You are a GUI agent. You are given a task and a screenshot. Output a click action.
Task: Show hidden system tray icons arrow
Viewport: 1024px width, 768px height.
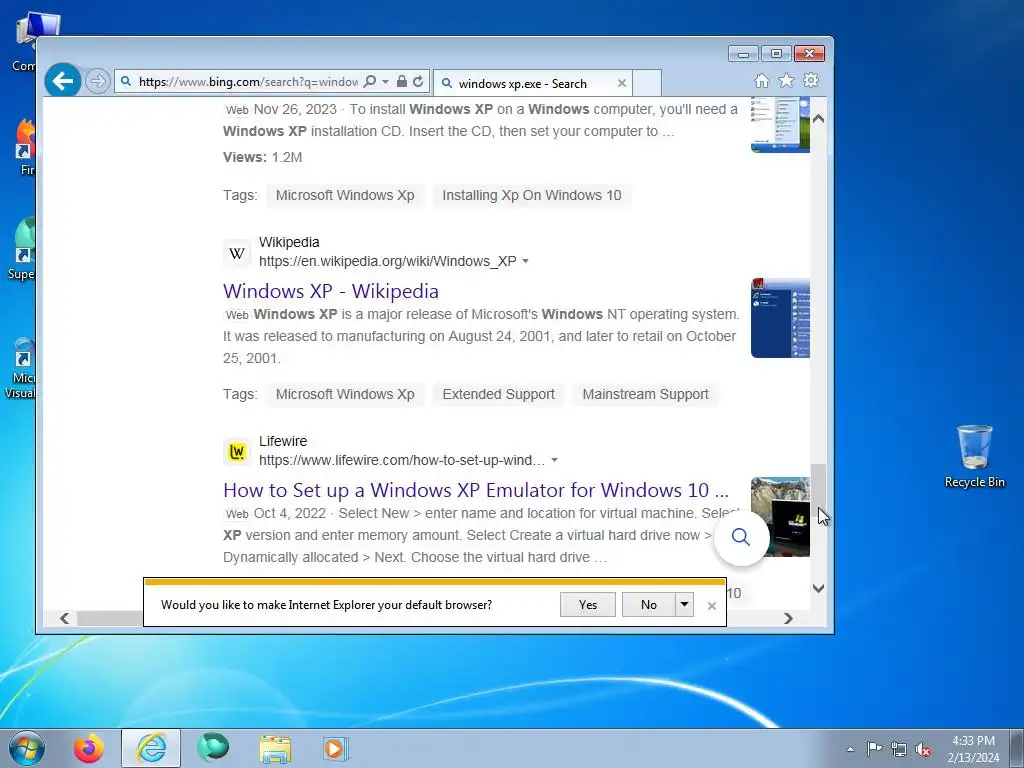pos(850,749)
